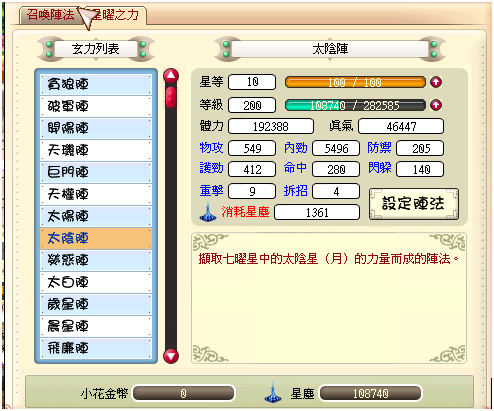Click the stardust icon beside 消耗星塵
494x411 pixels.
pyautogui.click(x=208, y=212)
